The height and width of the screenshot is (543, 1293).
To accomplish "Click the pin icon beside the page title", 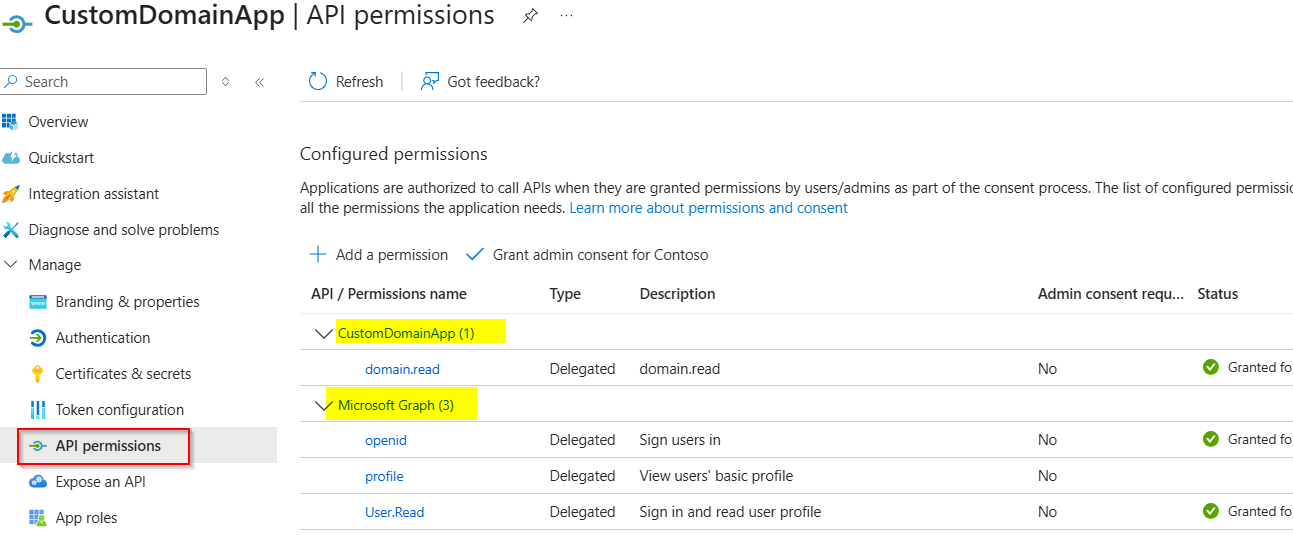I will coord(530,17).
